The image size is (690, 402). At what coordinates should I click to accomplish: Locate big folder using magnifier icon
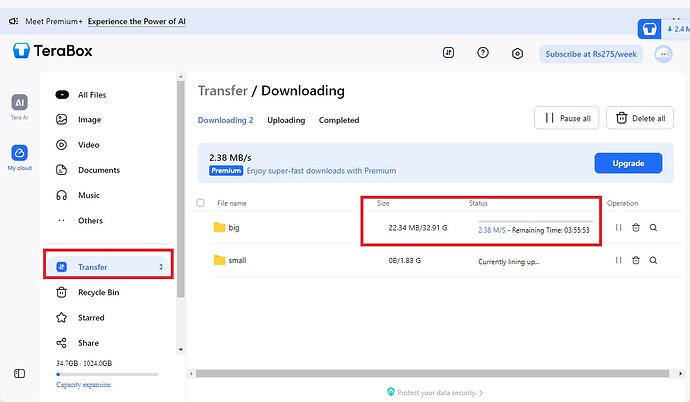[x=653, y=228]
